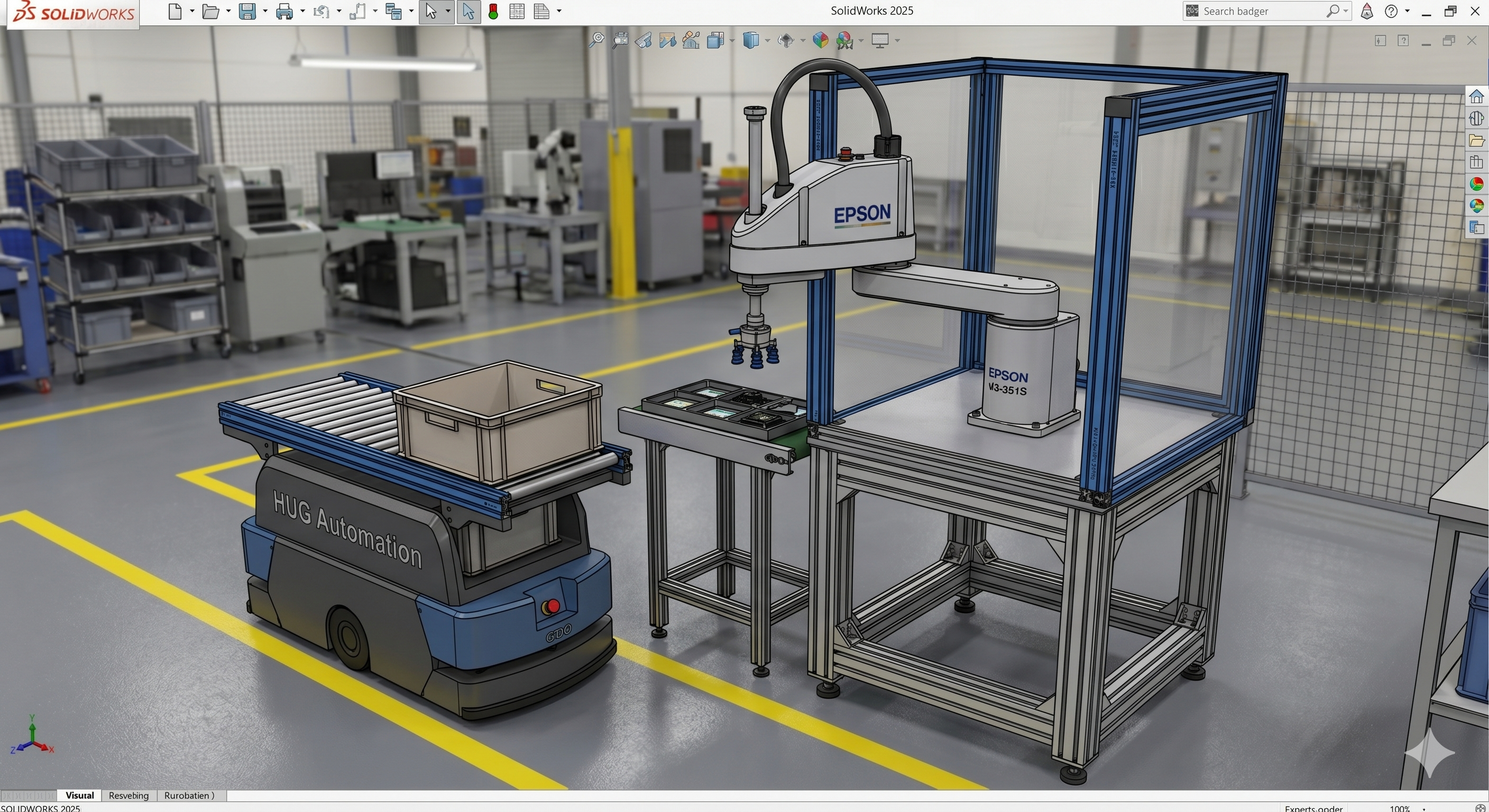Open the task pane Custom Properties icon

point(1477,227)
